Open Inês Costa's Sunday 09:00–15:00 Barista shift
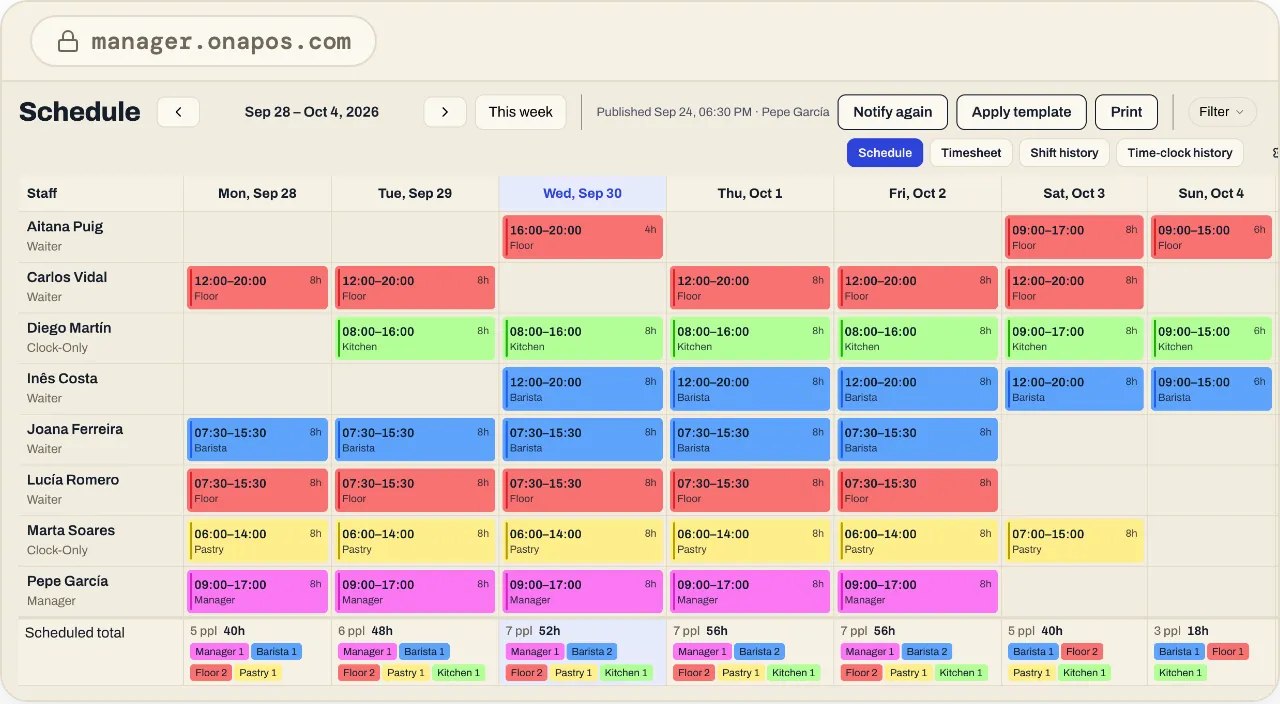1280x704 pixels. point(1211,389)
